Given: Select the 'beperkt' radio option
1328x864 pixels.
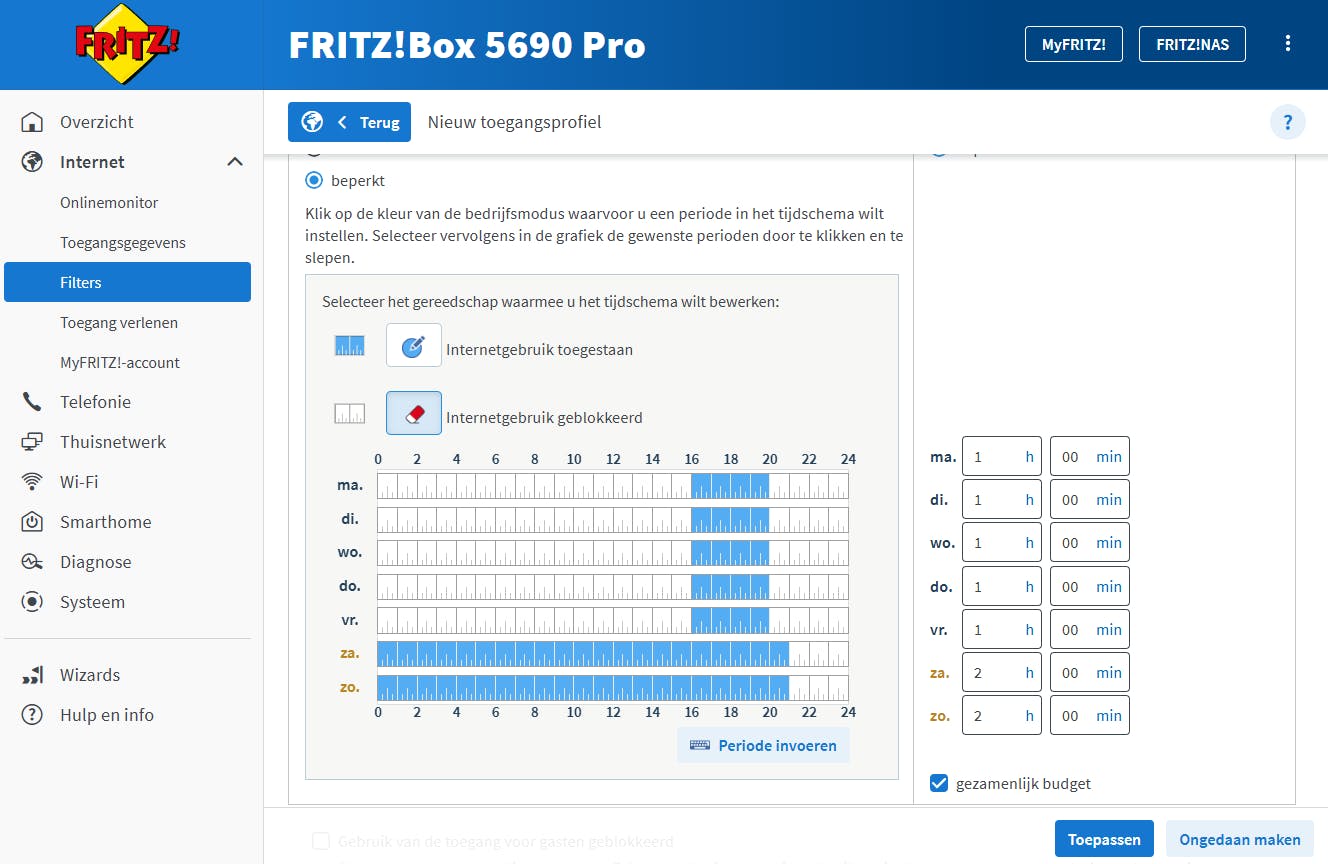Looking at the screenshot, I should tap(314, 181).
